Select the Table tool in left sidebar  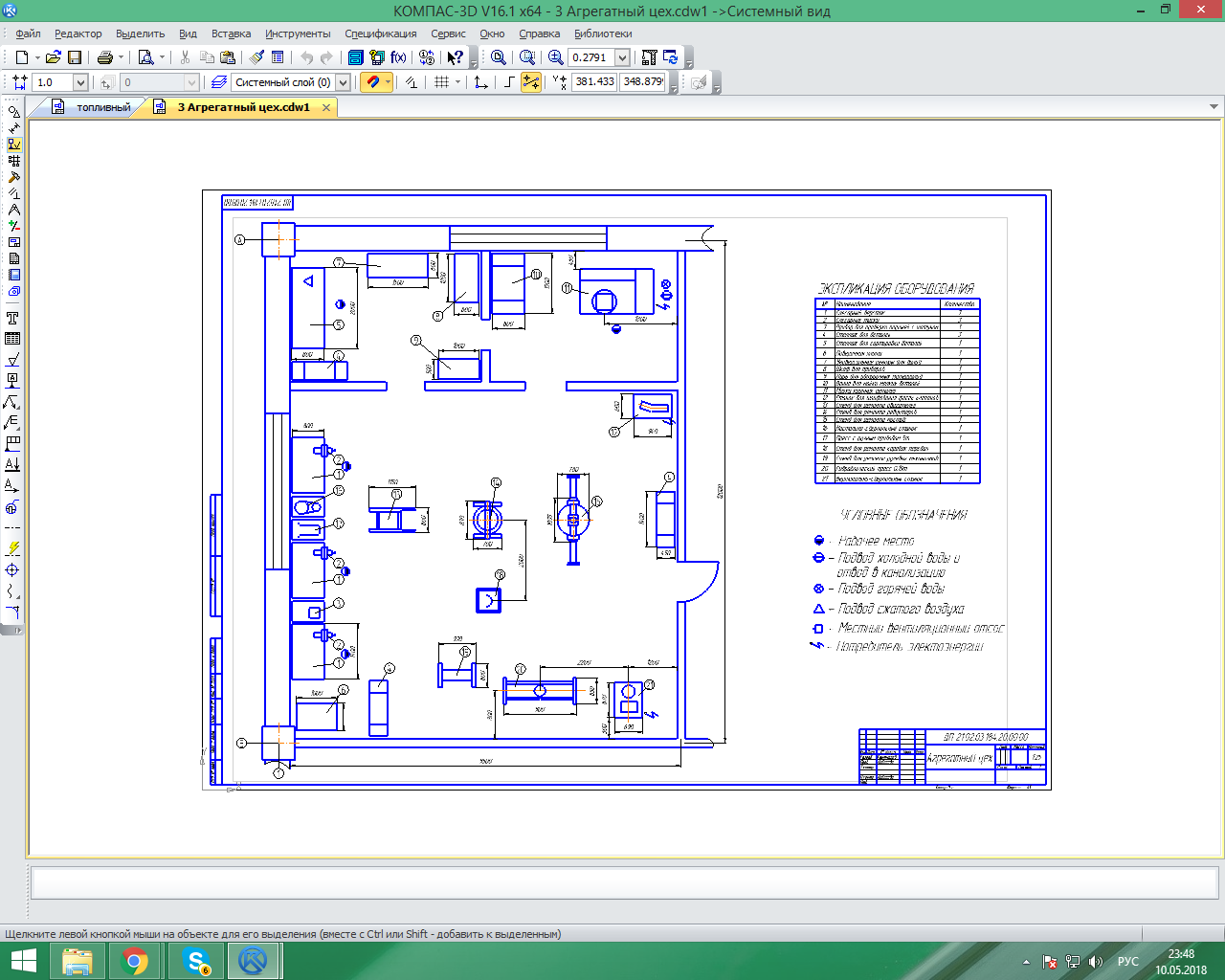(x=12, y=339)
